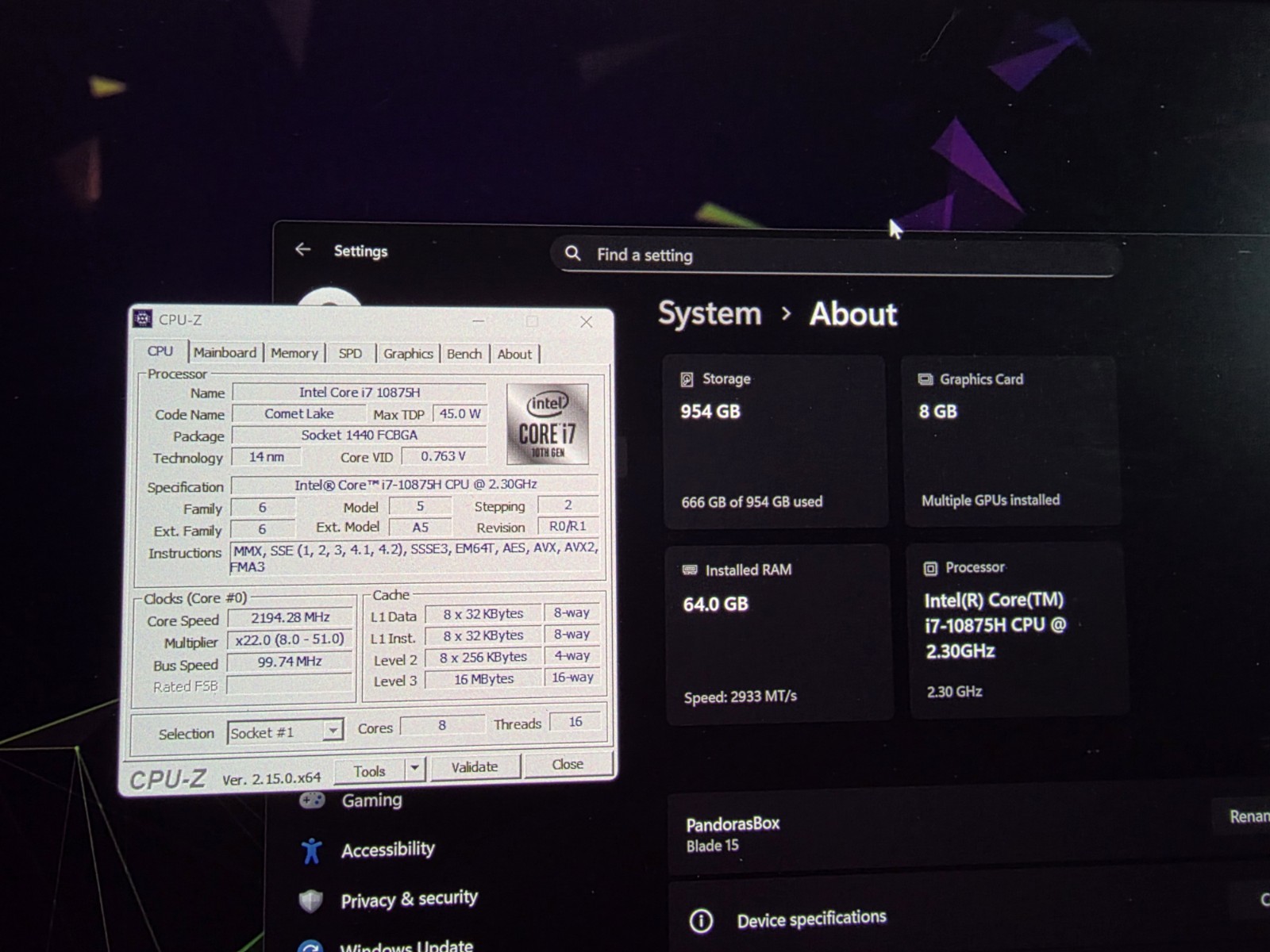This screenshot has height=952, width=1270.
Task: Click the Code Name value Comet Lake
Action: pyautogui.click(x=298, y=413)
